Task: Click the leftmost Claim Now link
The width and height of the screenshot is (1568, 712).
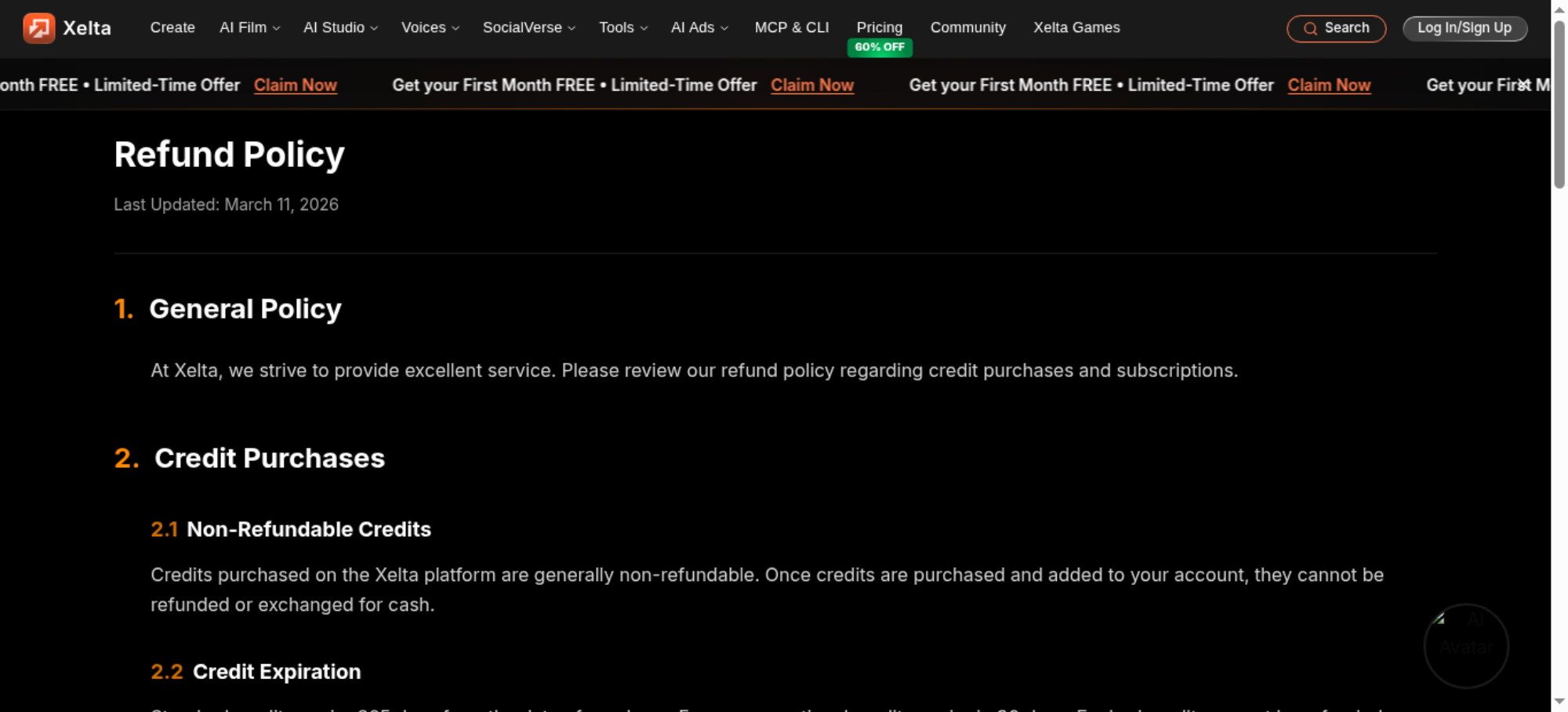Action: point(296,85)
